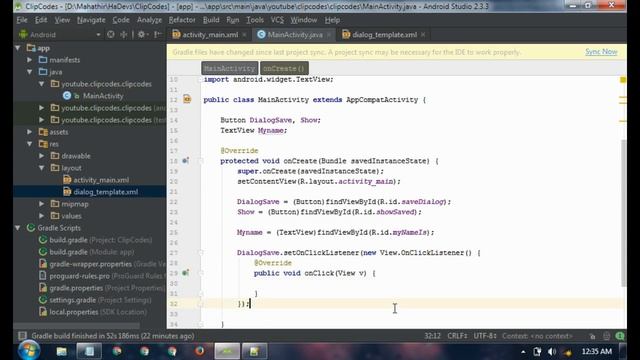Click the project panel horizontal scrollbar

[x=77, y=326]
